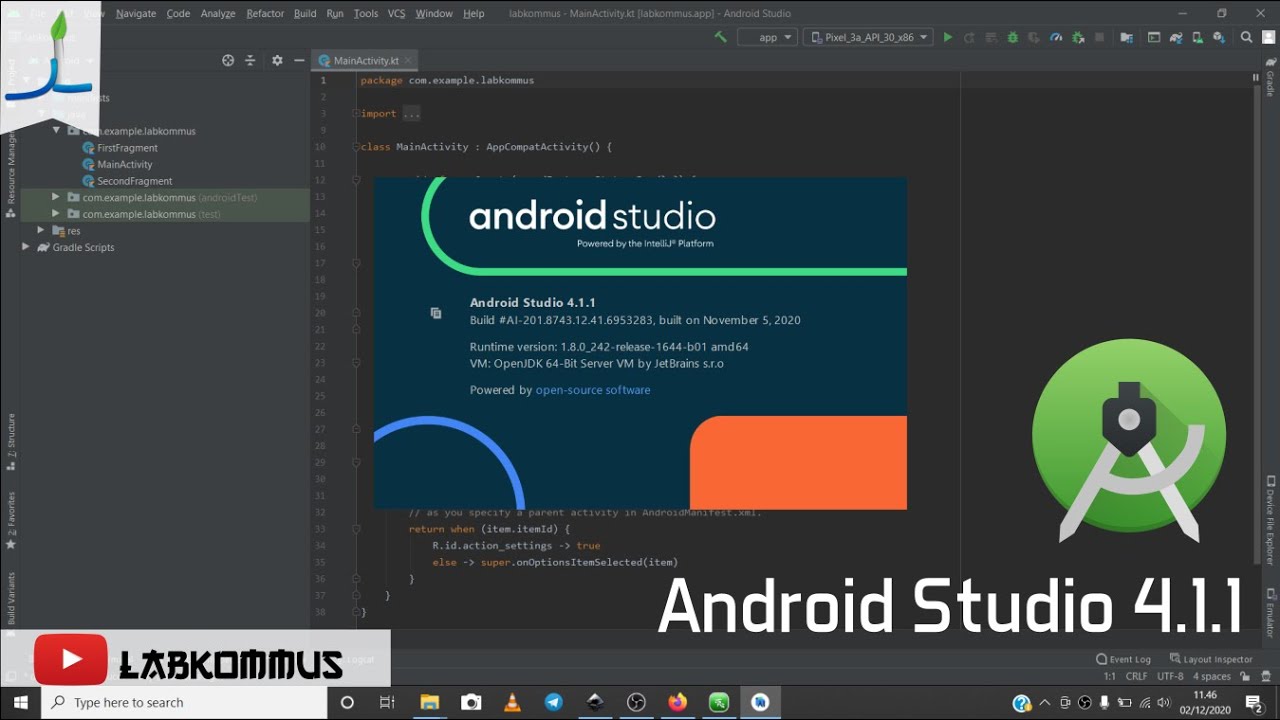1280x720 pixels.
Task: Open the Event Log tool window
Action: coord(1124,659)
